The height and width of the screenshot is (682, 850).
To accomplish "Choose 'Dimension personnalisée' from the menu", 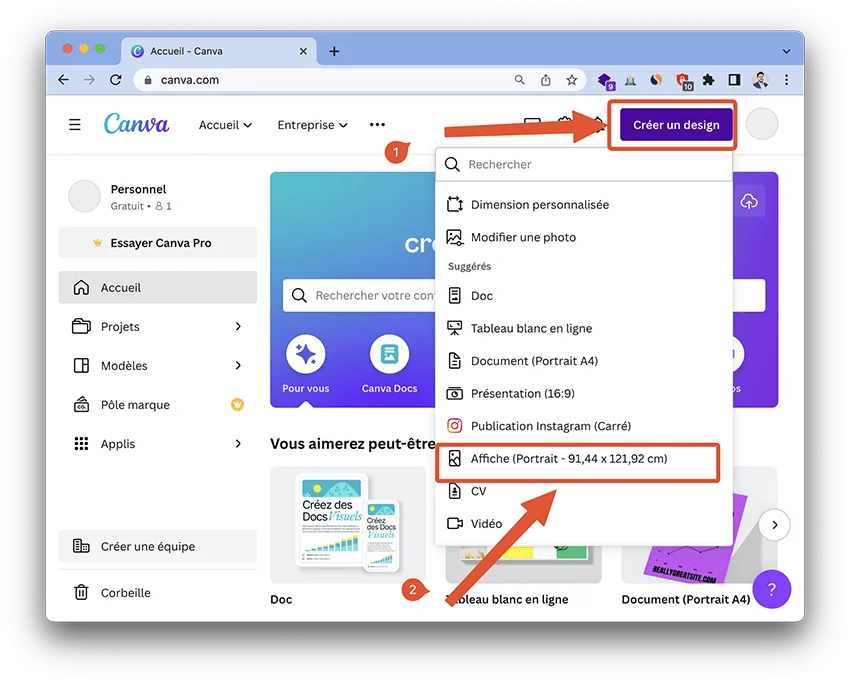I will tap(539, 204).
